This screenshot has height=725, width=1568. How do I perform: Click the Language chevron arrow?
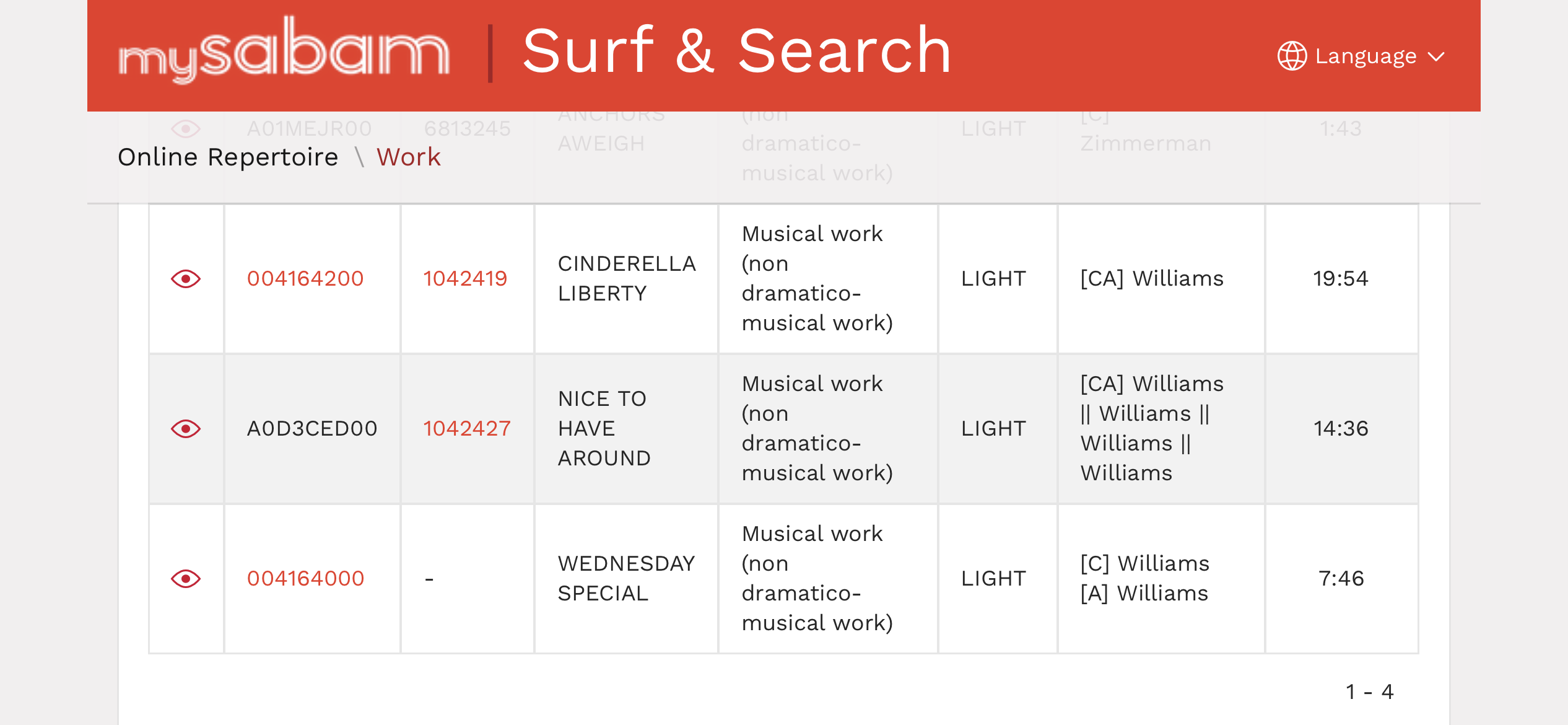1436,57
